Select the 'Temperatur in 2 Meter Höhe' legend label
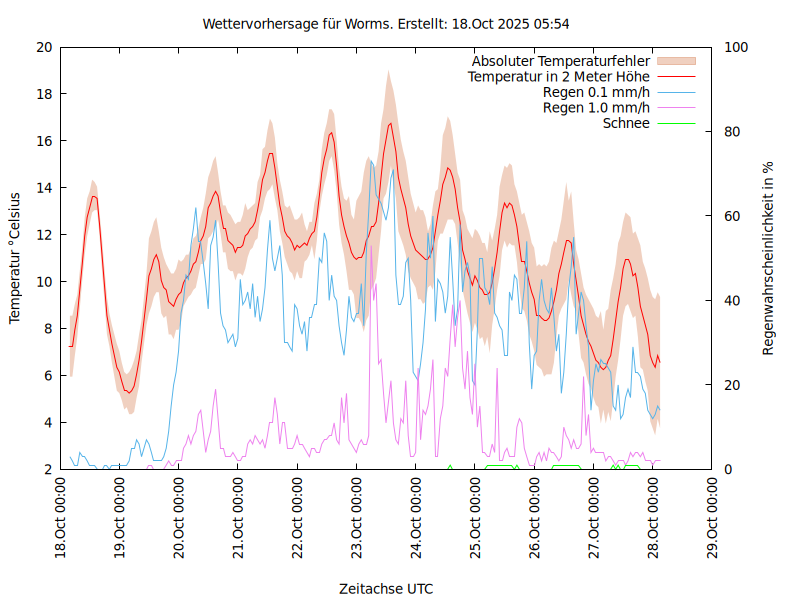The height and width of the screenshot is (600, 800). pos(559,76)
